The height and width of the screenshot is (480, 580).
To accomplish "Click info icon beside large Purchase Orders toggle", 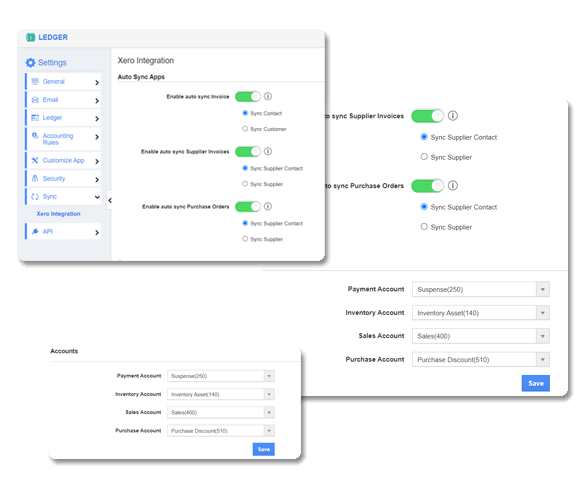I will 453,185.
